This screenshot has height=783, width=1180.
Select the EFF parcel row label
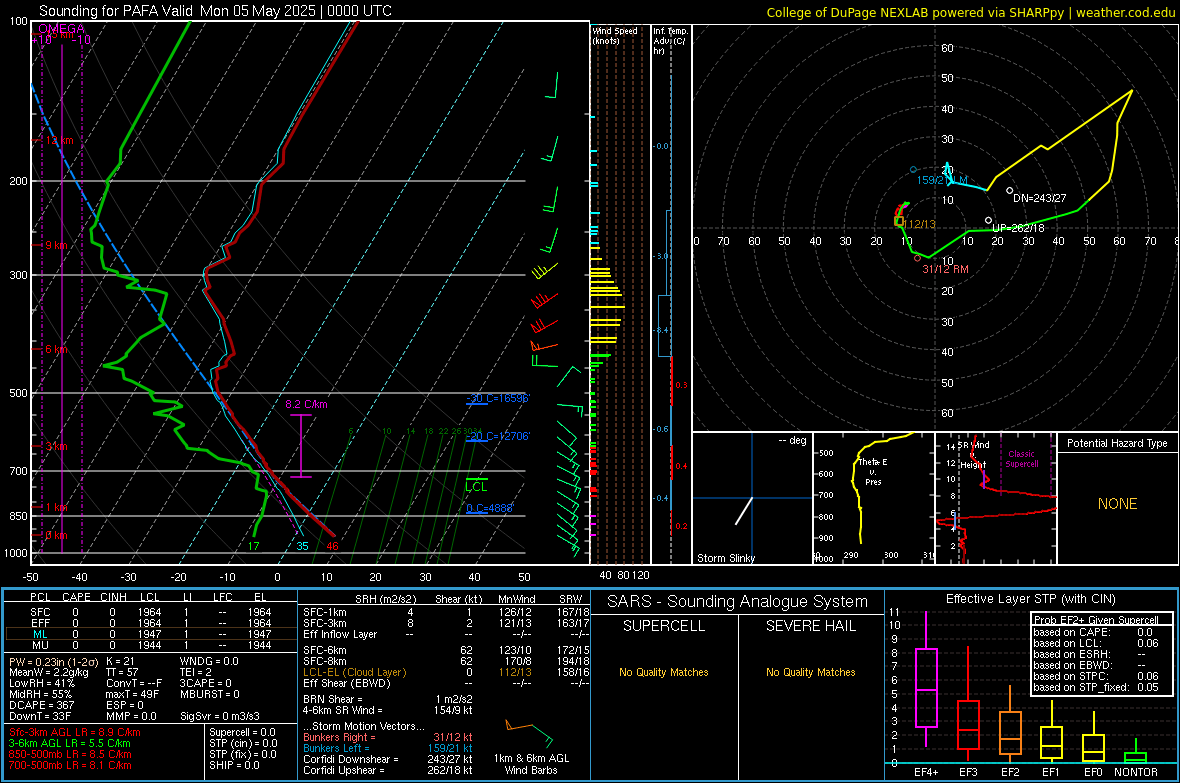[x=40, y=623]
